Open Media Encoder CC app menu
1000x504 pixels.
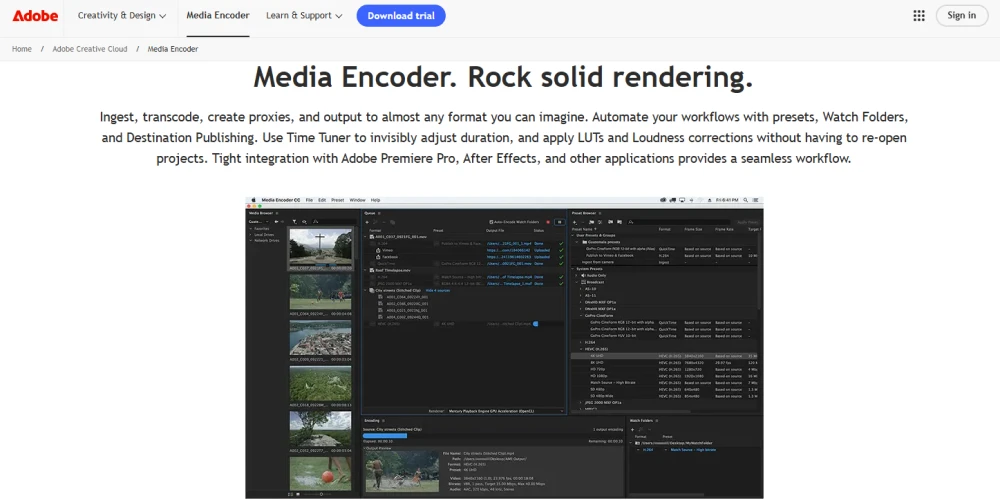[281, 200]
